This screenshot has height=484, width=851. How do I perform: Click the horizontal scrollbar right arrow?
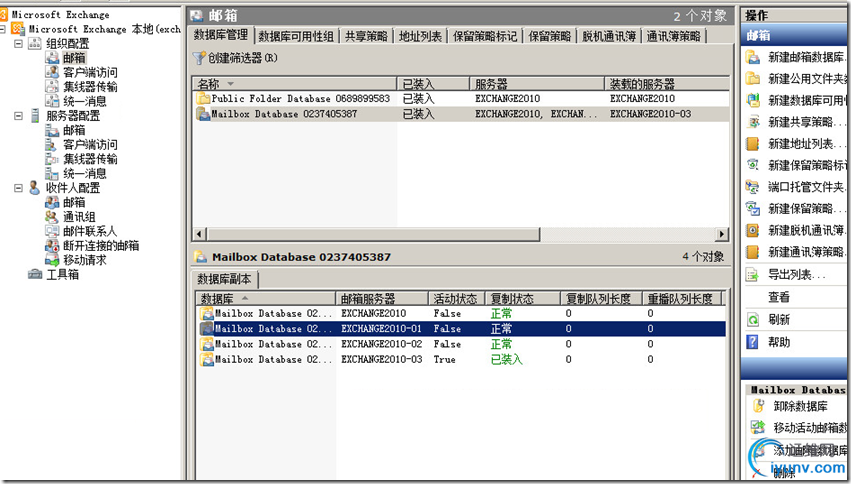click(721, 234)
